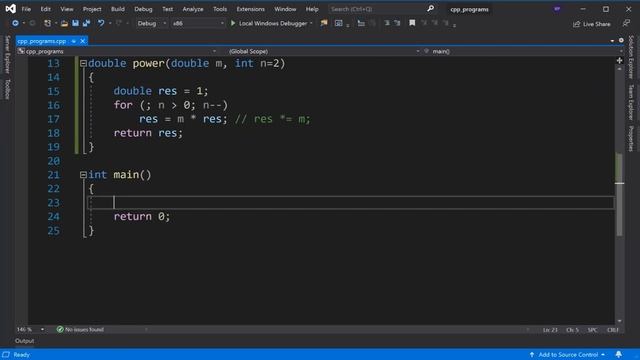The width and height of the screenshot is (640, 360).
Task: Open the View menu
Action: 67,9
